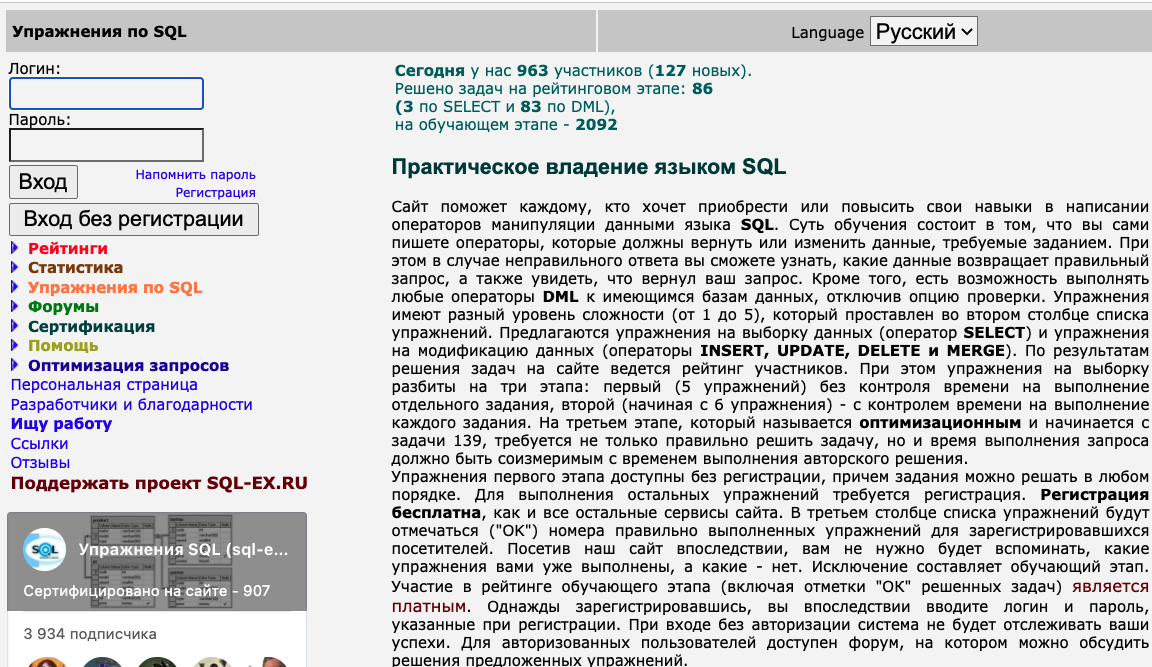Expand the Форумы arrow icon
The image size is (1152, 667).
(15, 306)
